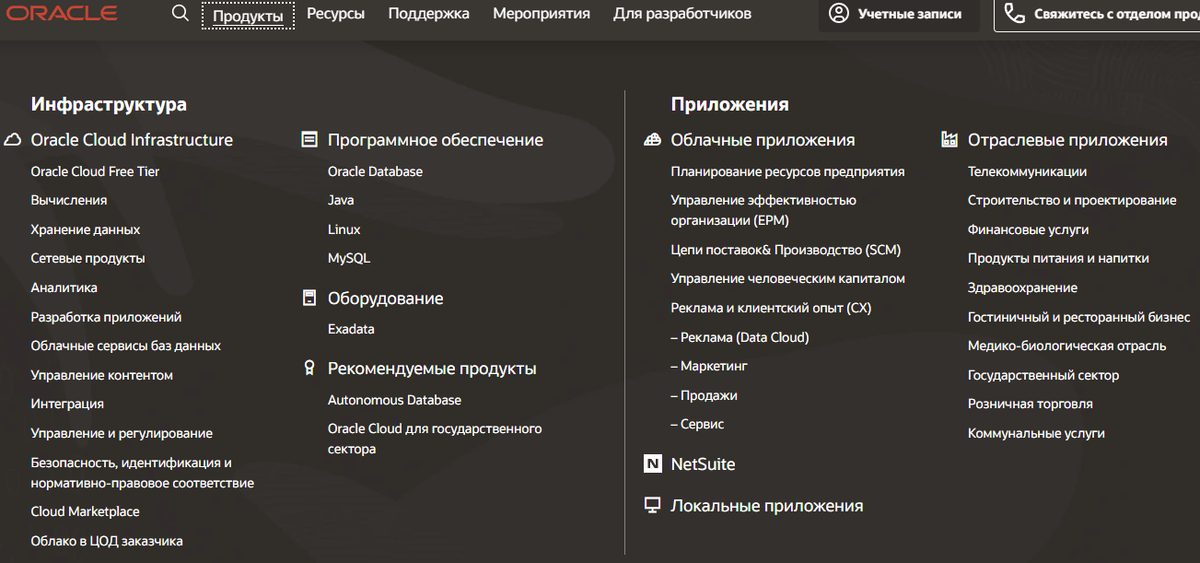Open Управление человеческим капиталом link
This screenshot has width=1200, height=563.
pos(788,278)
